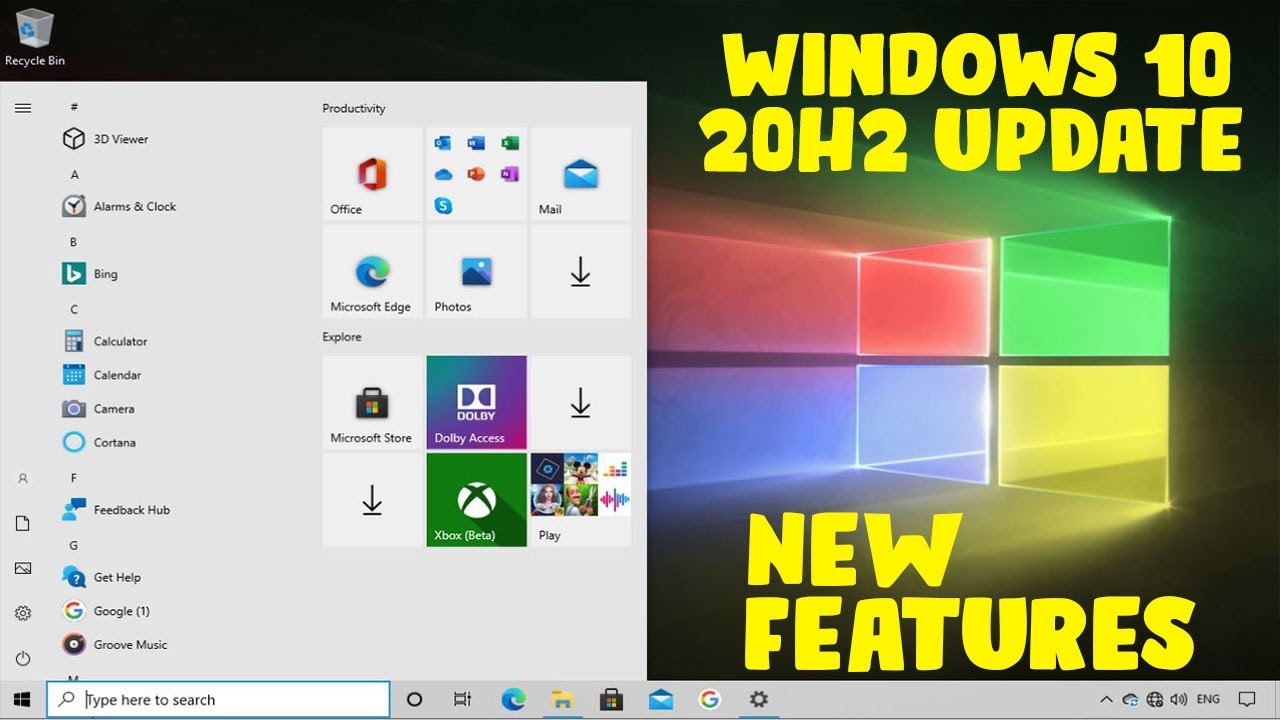Open Mail on the taskbar
Viewport: 1280px width, 720px height.
[660, 700]
